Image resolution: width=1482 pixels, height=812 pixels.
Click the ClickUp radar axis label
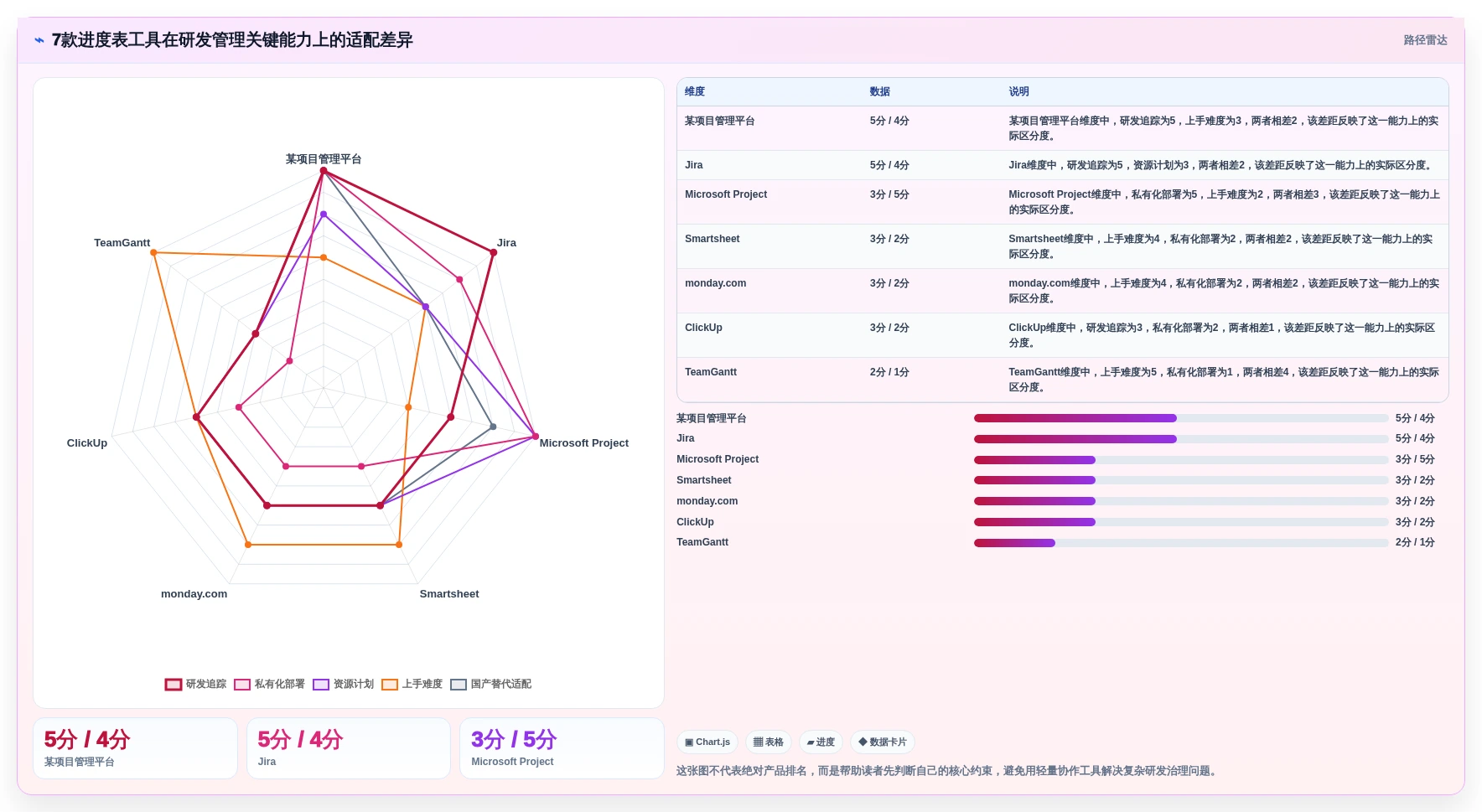pos(87,443)
